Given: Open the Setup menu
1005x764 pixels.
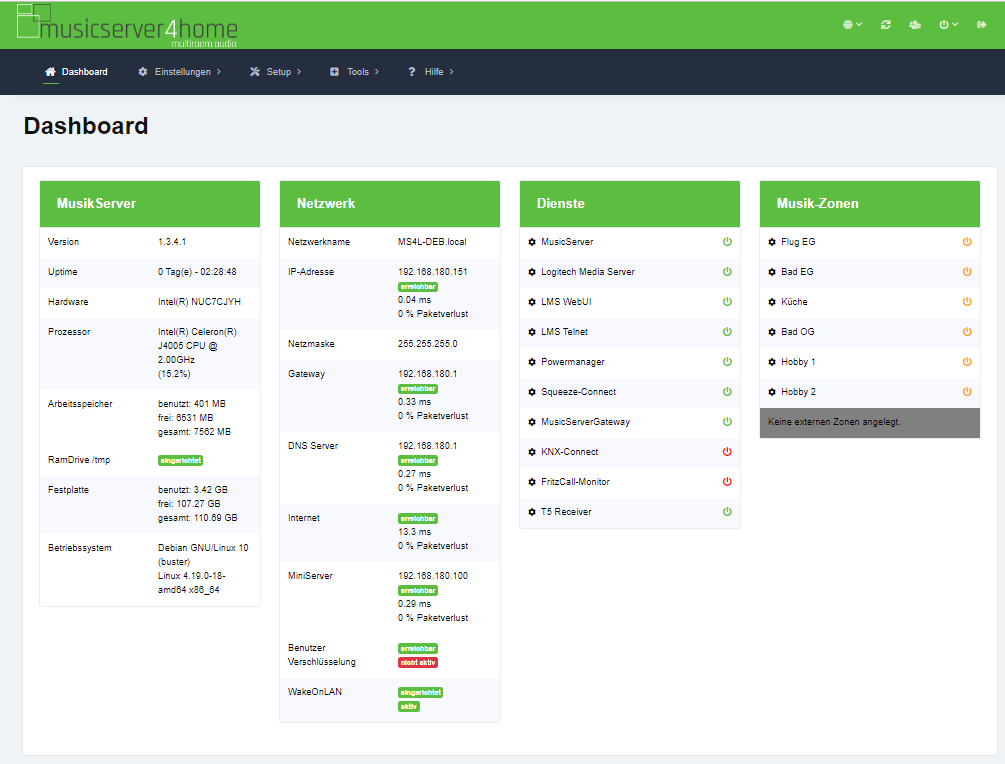Looking at the screenshot, I should [x=276, y=72].
